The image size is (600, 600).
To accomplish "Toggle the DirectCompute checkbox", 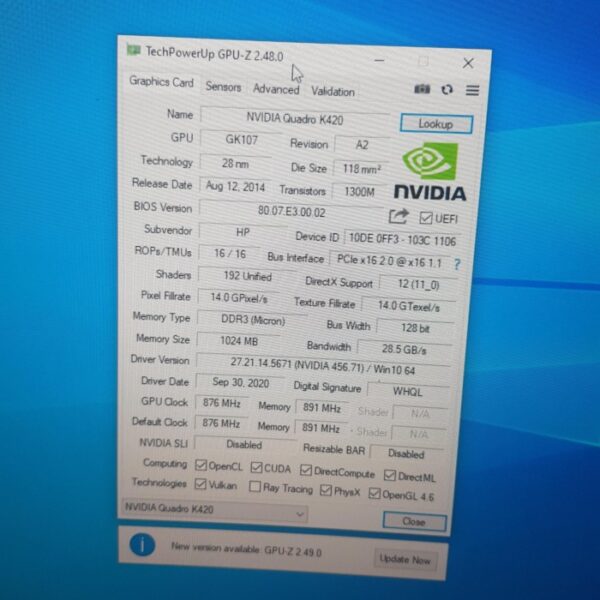I will 306,470.
